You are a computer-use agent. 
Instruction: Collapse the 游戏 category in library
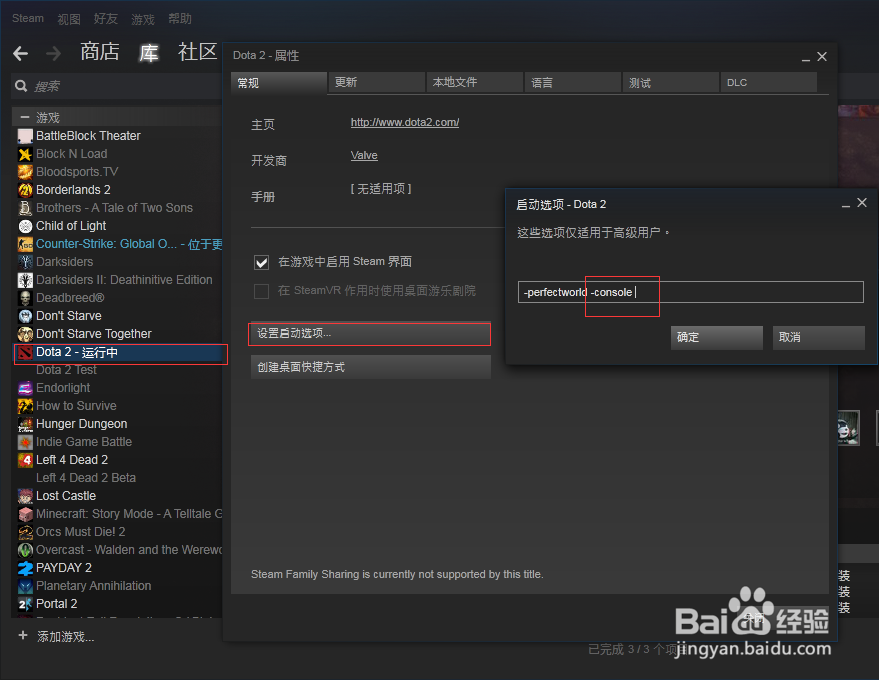click(x=25, y=117)
